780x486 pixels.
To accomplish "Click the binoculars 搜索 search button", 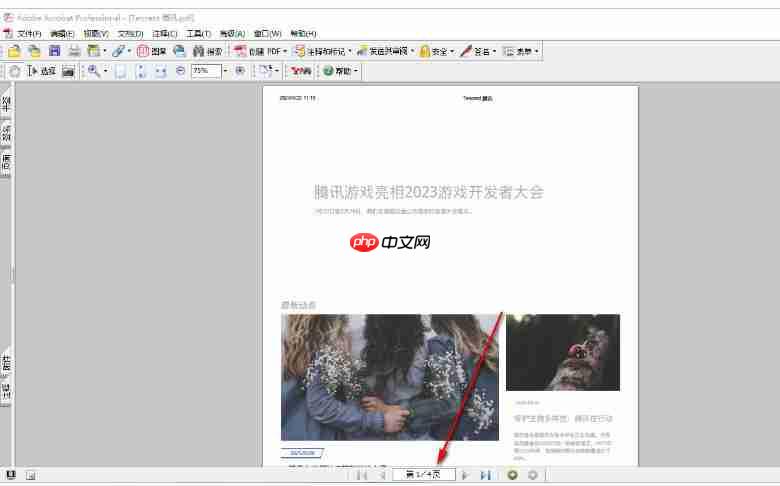I will point(207,51).
